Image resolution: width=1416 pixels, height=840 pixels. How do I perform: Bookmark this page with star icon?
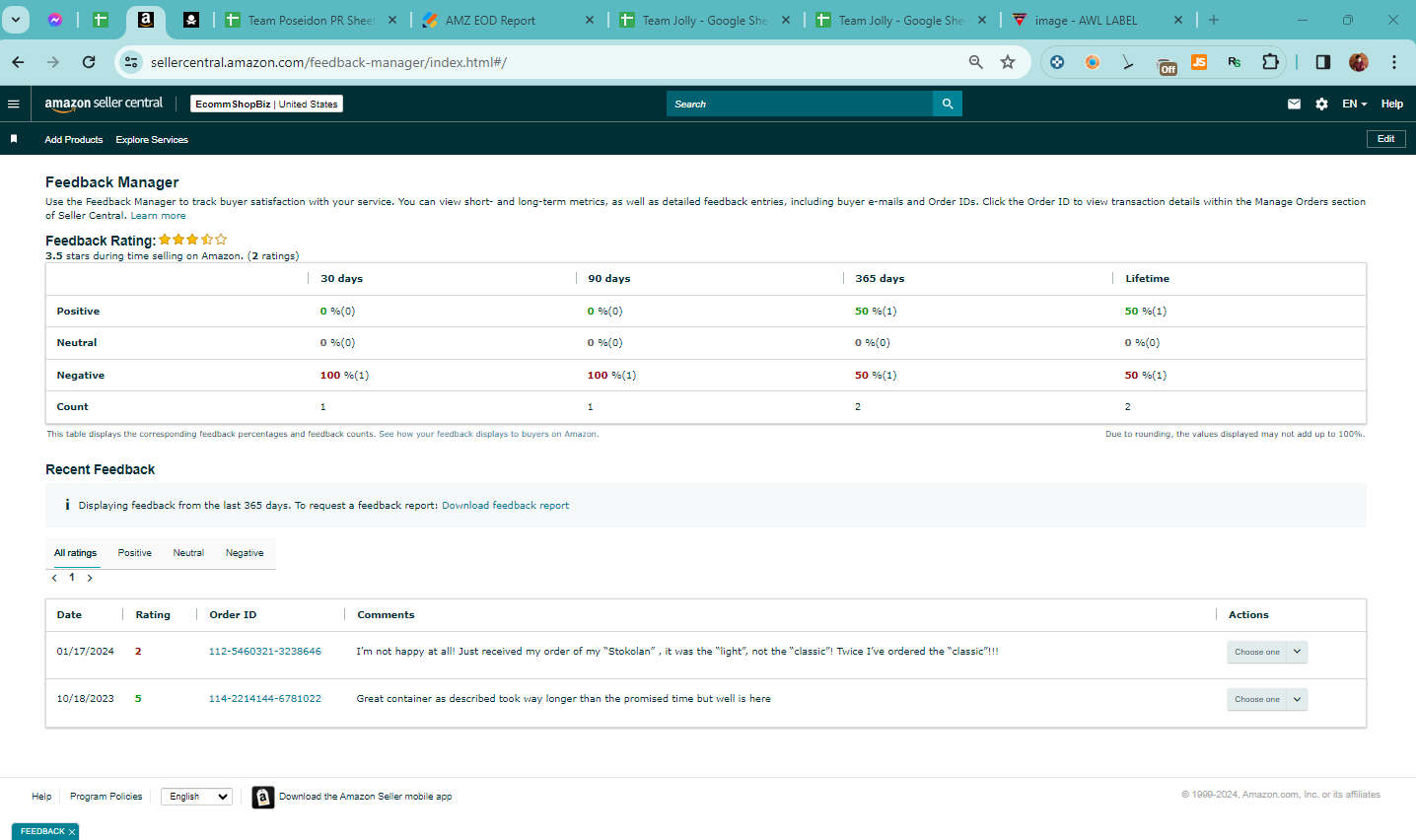point(1008,62)
